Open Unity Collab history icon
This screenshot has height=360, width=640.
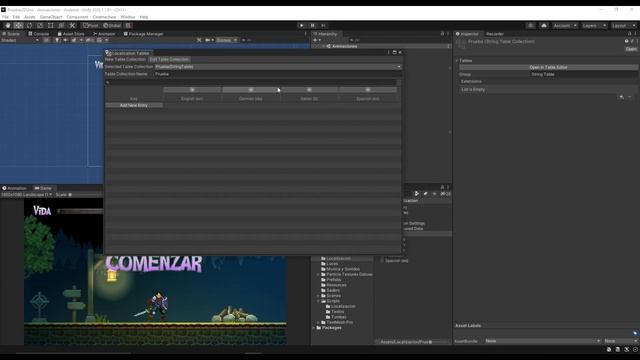coord(530,25)
